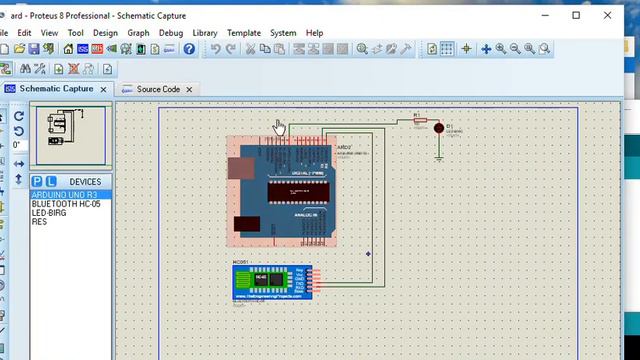Screen dimensions: 640x360
Task: Toggle the false origin crosshair icon
Action: 466,49
